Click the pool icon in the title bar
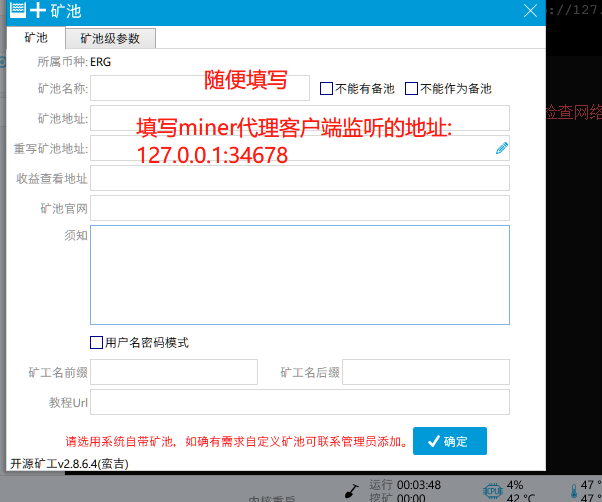The image size is (602, 502). point(18,10)
